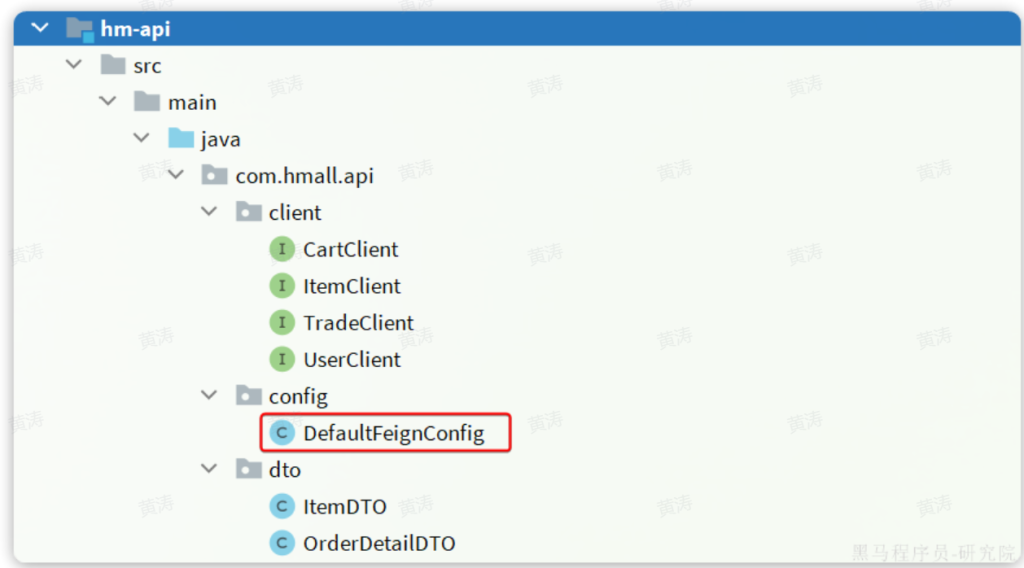The width and height of the screenshot is (1024, 568).
Task: Open DefaultFeignConfig class file
Action: point(393,433)
